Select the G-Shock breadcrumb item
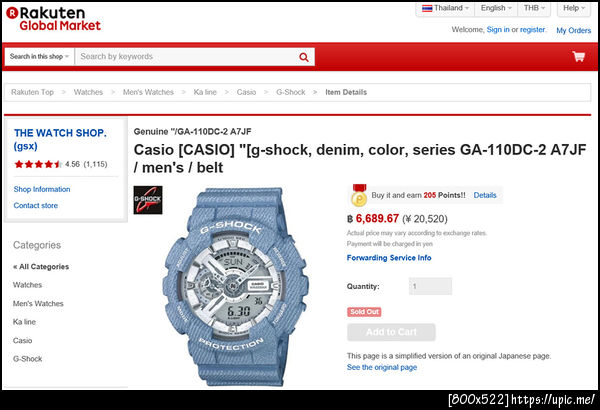This screenshot has width=600, height=410. [x=290, y=92]
